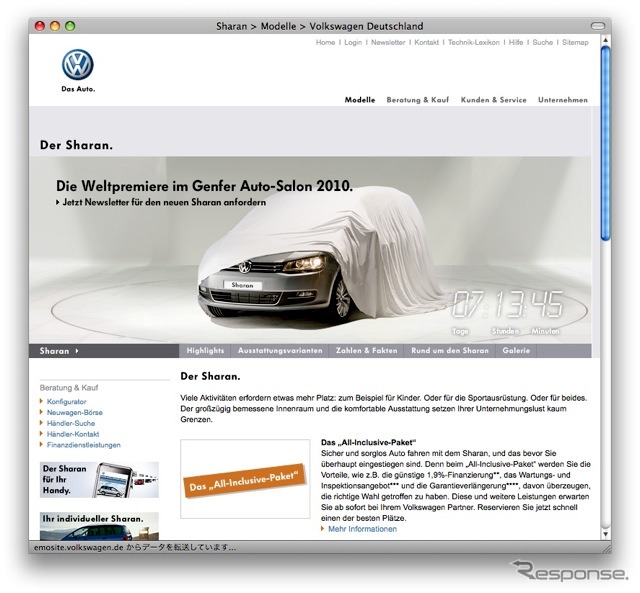Switch to the Highlights tab
Screen dimensions: 640x593
pos(205,351)
